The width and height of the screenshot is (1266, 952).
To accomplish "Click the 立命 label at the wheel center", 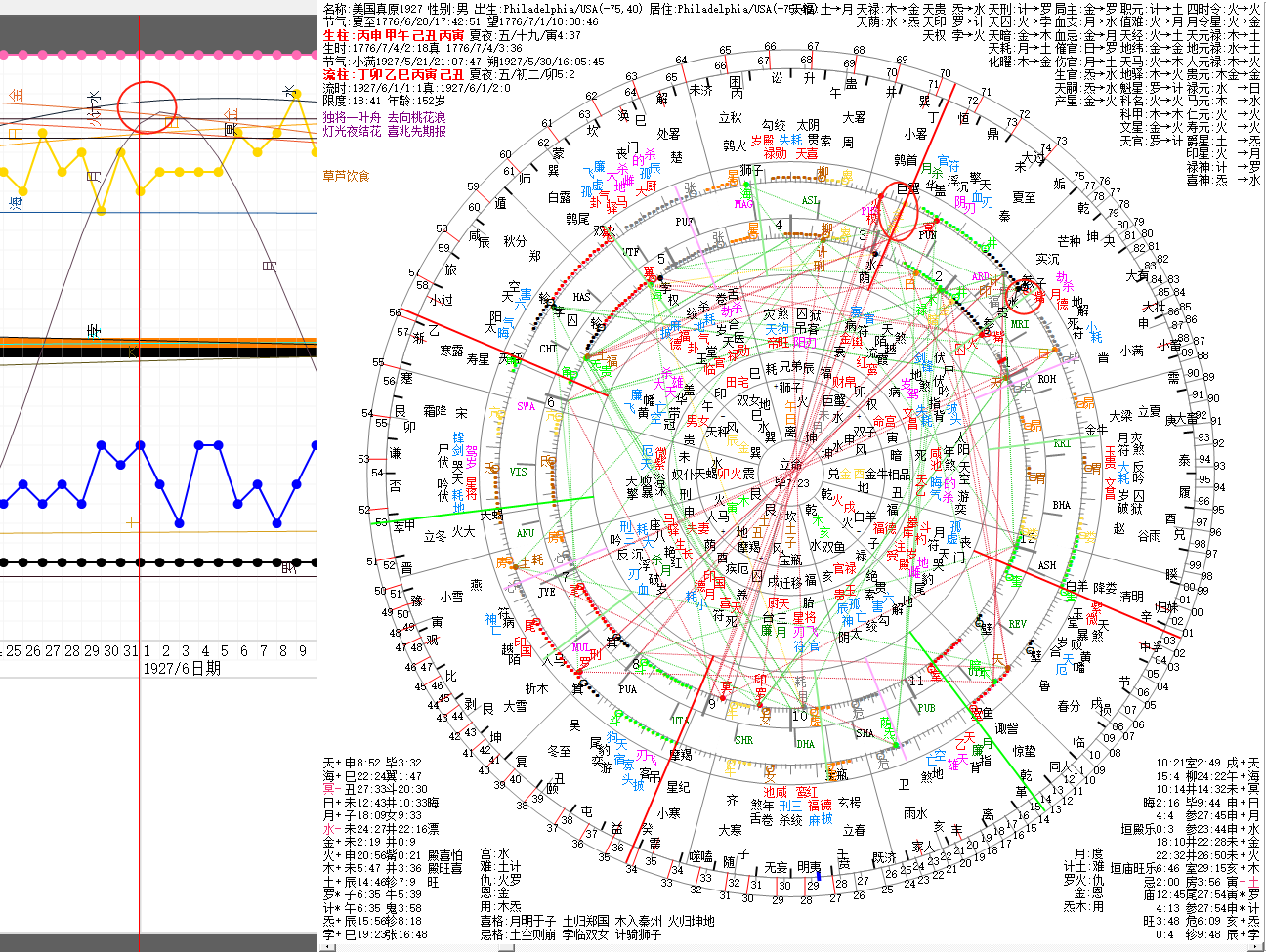I will [789, 465].
